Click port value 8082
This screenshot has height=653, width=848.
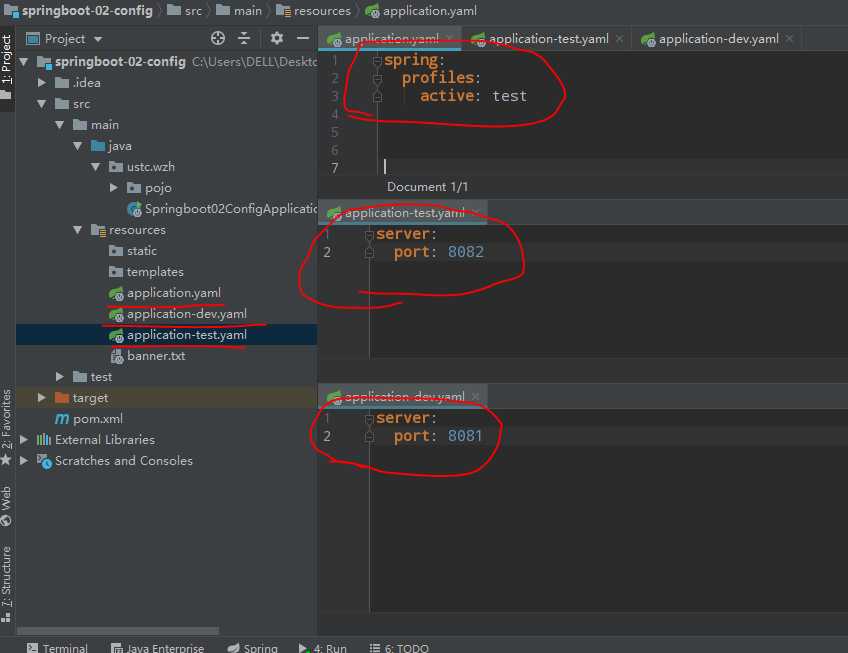point(466,252)
